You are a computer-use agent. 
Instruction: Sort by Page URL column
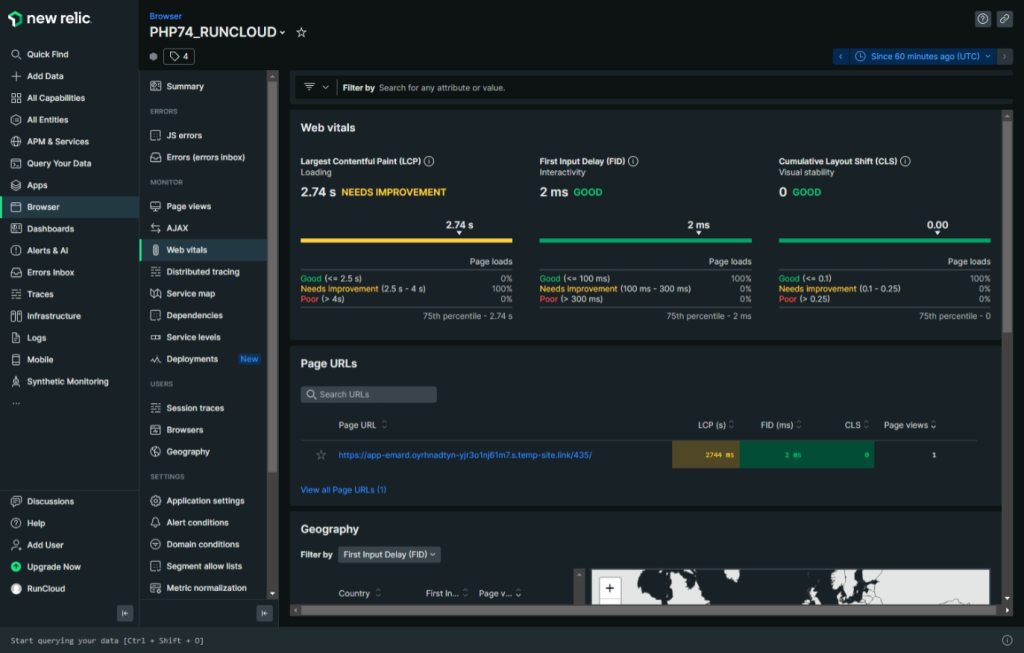click(x=362, y=425)
